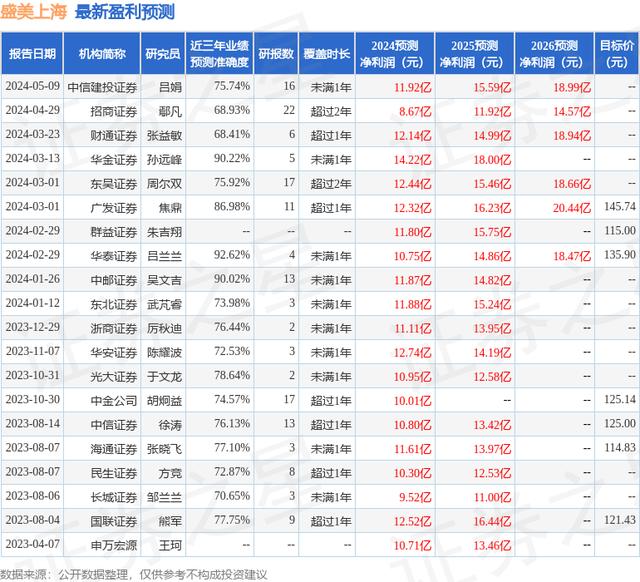The image size is (640, 582).
Task: Click researcher name 吴文吉
Action: point(164,280)
